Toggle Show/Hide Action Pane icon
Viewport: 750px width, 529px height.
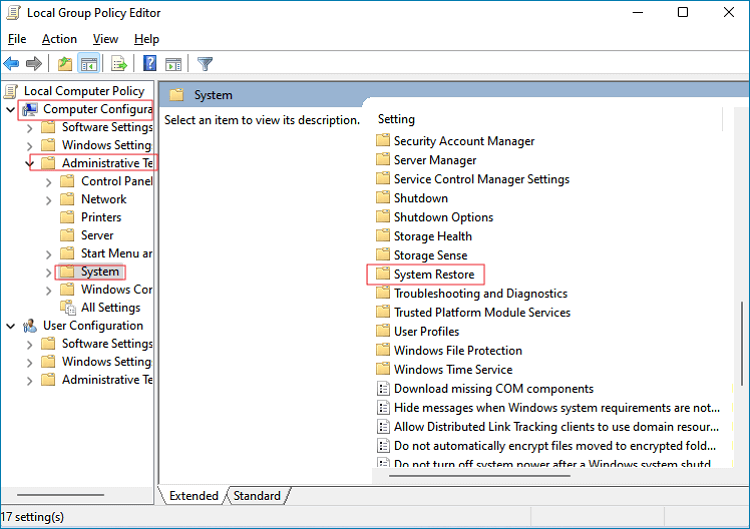(x=173, y=63)
